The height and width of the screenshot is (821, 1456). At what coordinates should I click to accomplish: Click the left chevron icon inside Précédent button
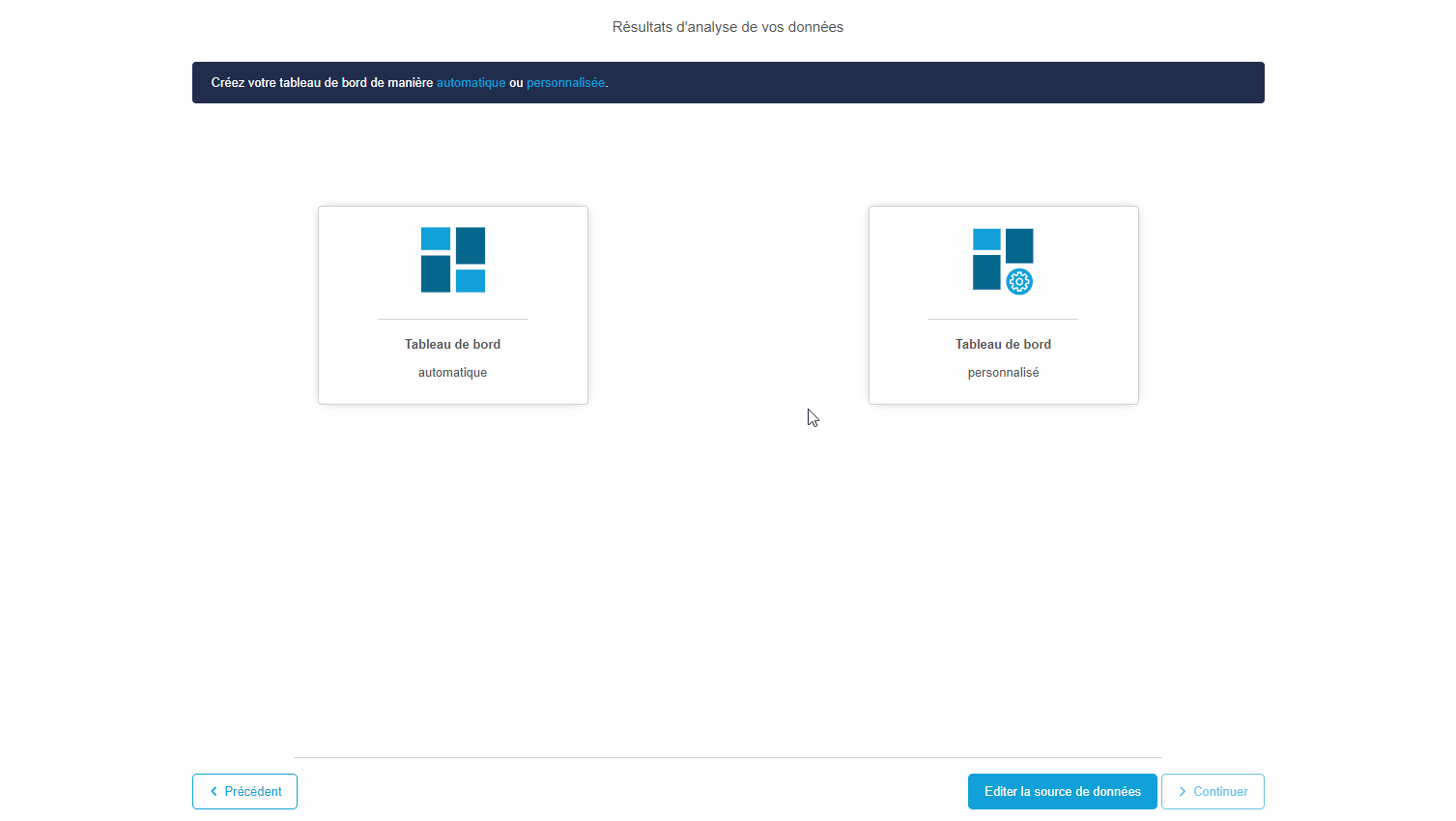[214, 791]
